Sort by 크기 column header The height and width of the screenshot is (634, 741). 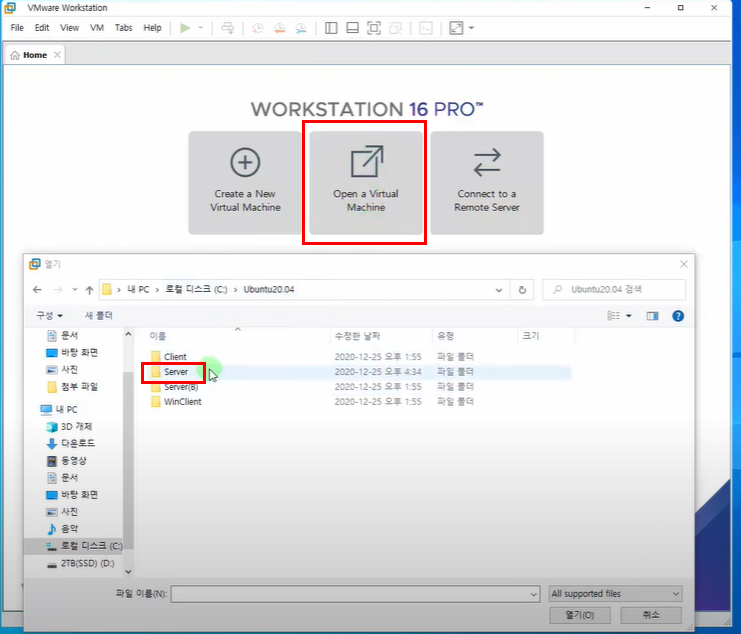pos(531,336)
